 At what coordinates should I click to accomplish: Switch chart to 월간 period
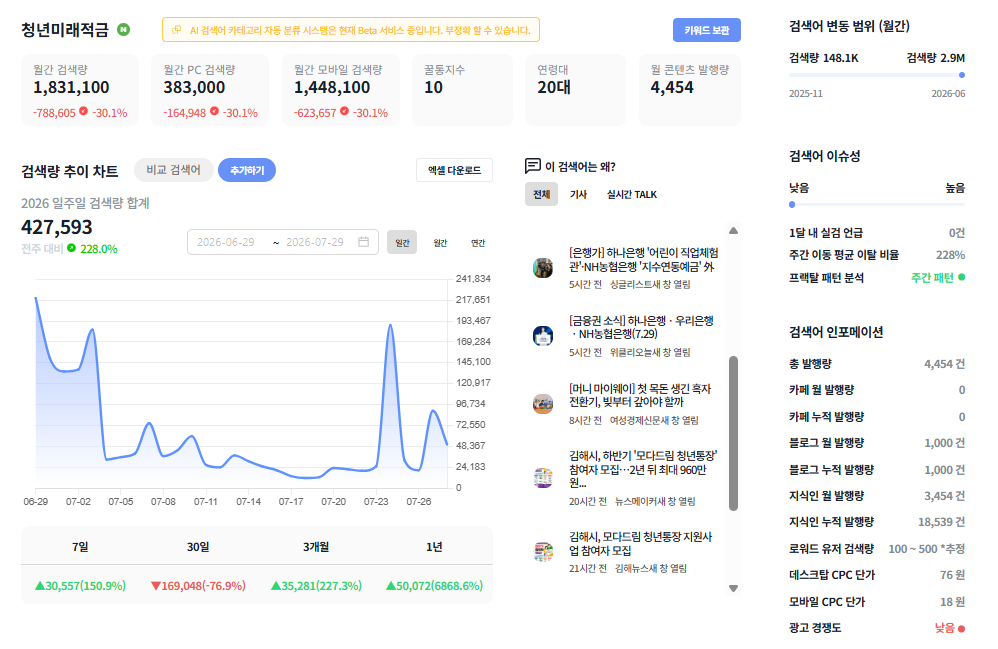click(440, 242)
